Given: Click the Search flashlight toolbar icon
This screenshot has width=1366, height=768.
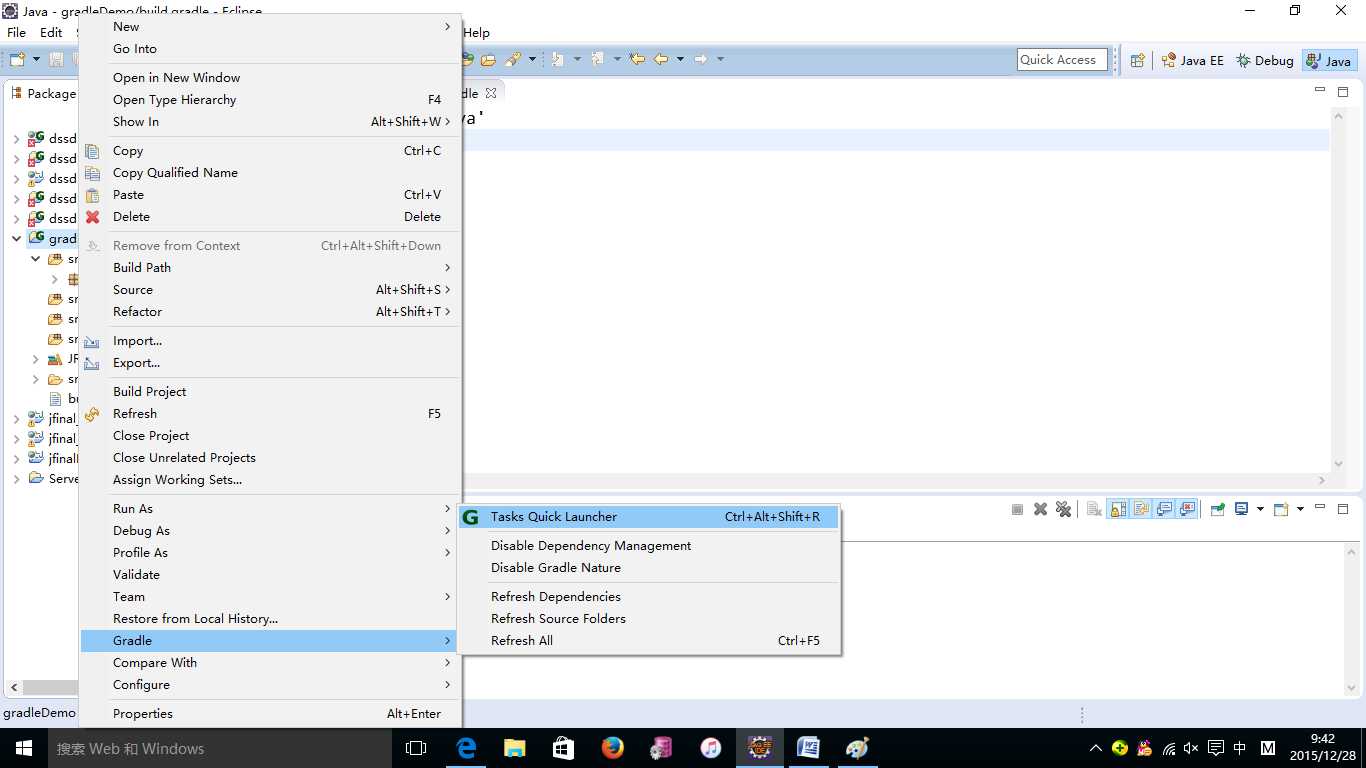Looking at the screenshot, I should (x=512, y=59).
